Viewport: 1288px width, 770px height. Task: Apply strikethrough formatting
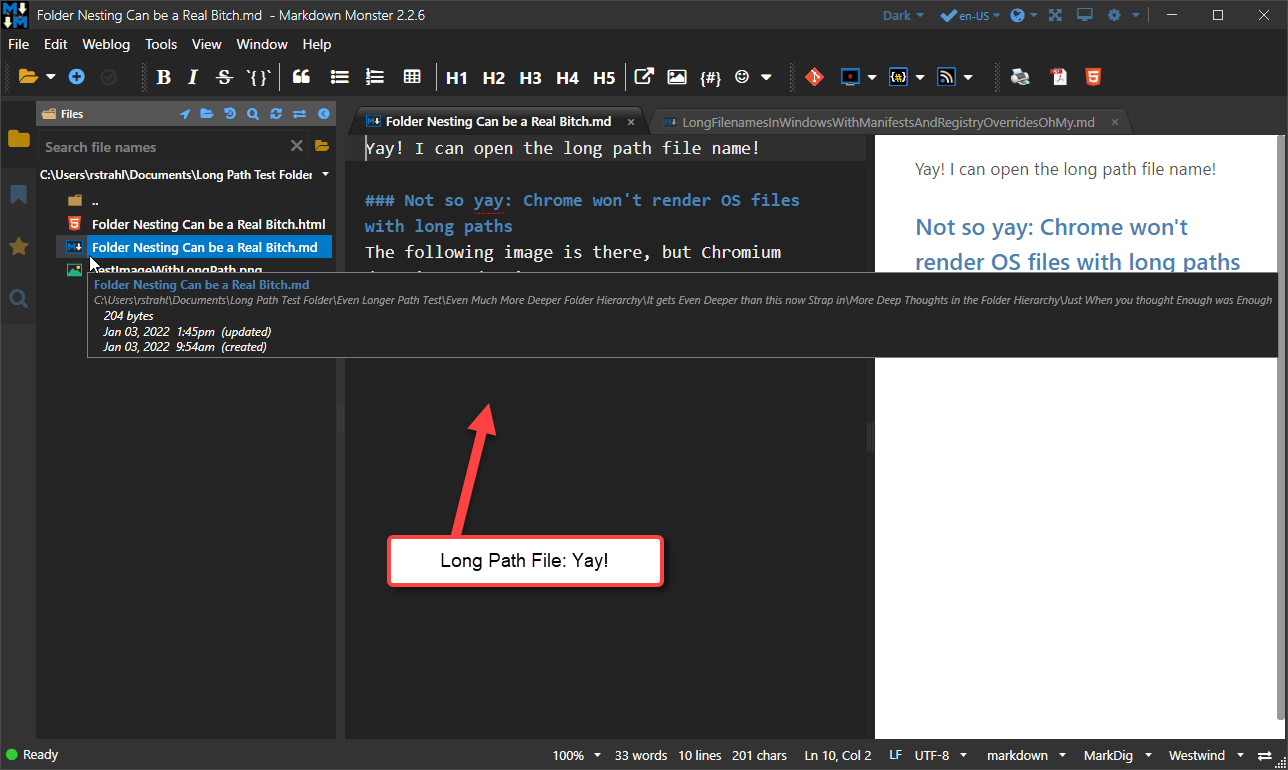(224, 77)
